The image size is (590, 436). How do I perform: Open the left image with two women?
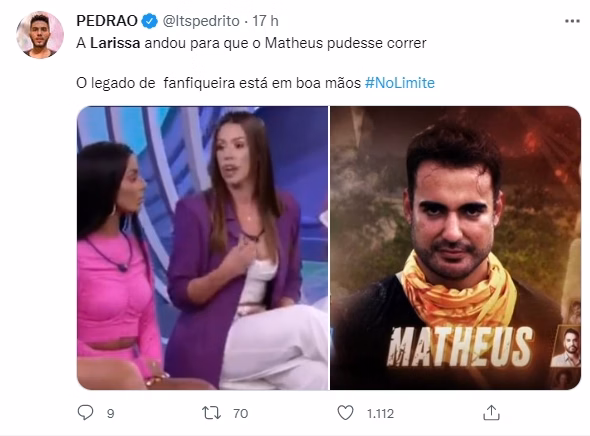coord(202,248)
